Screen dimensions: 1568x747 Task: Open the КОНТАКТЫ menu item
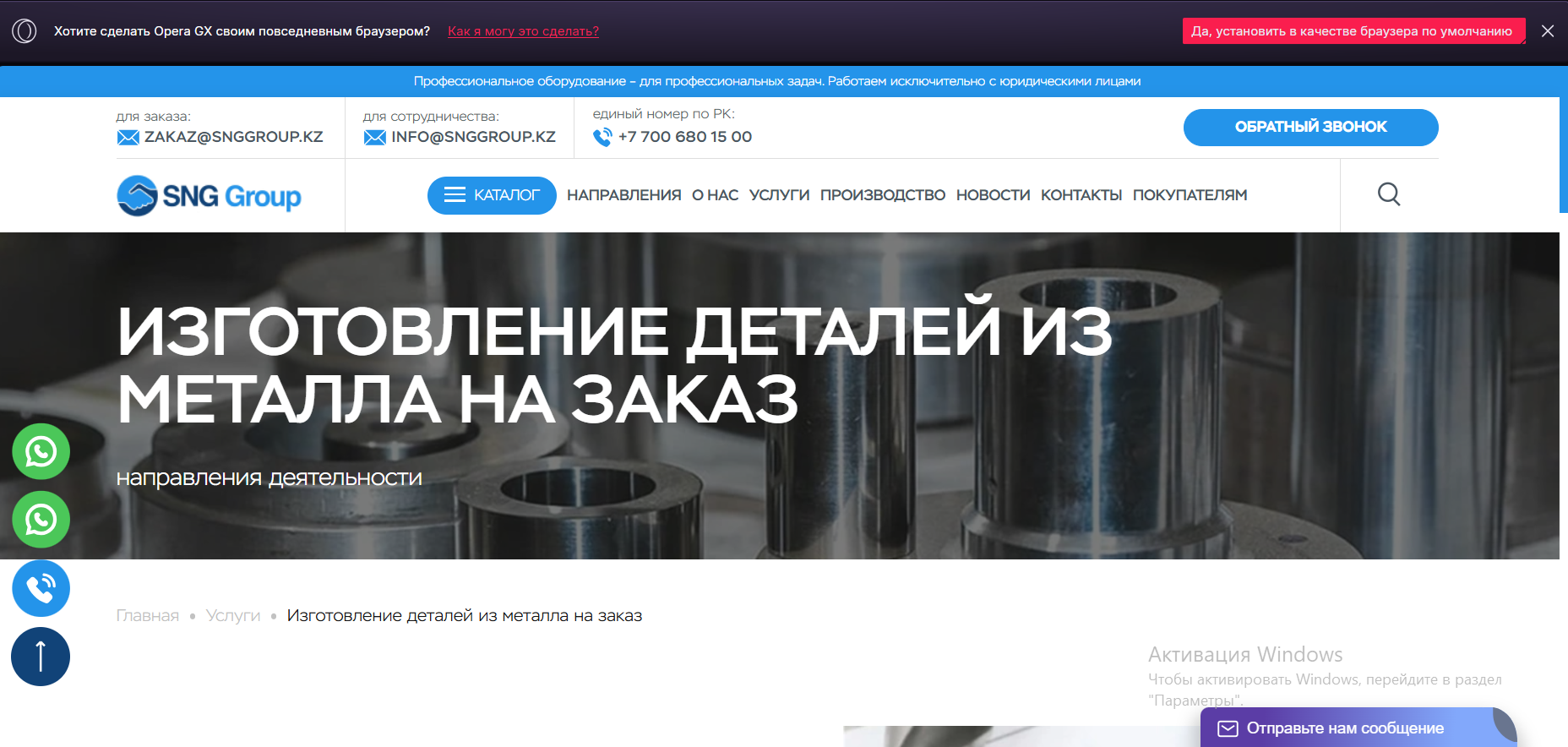(x=1081, y=195)
